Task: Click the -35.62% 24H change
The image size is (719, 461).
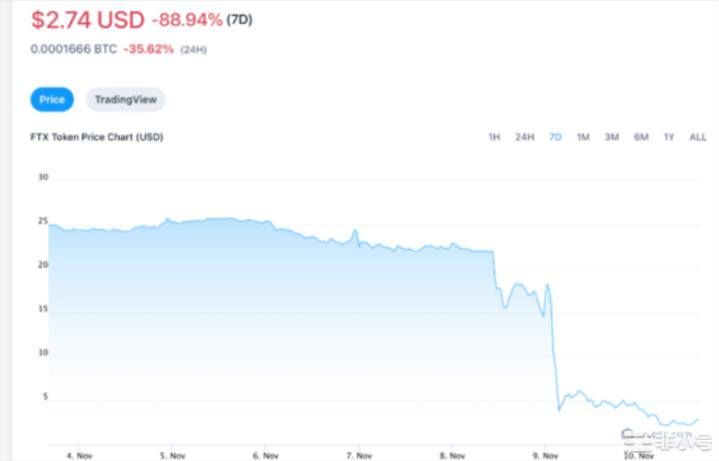Action: 148,48
